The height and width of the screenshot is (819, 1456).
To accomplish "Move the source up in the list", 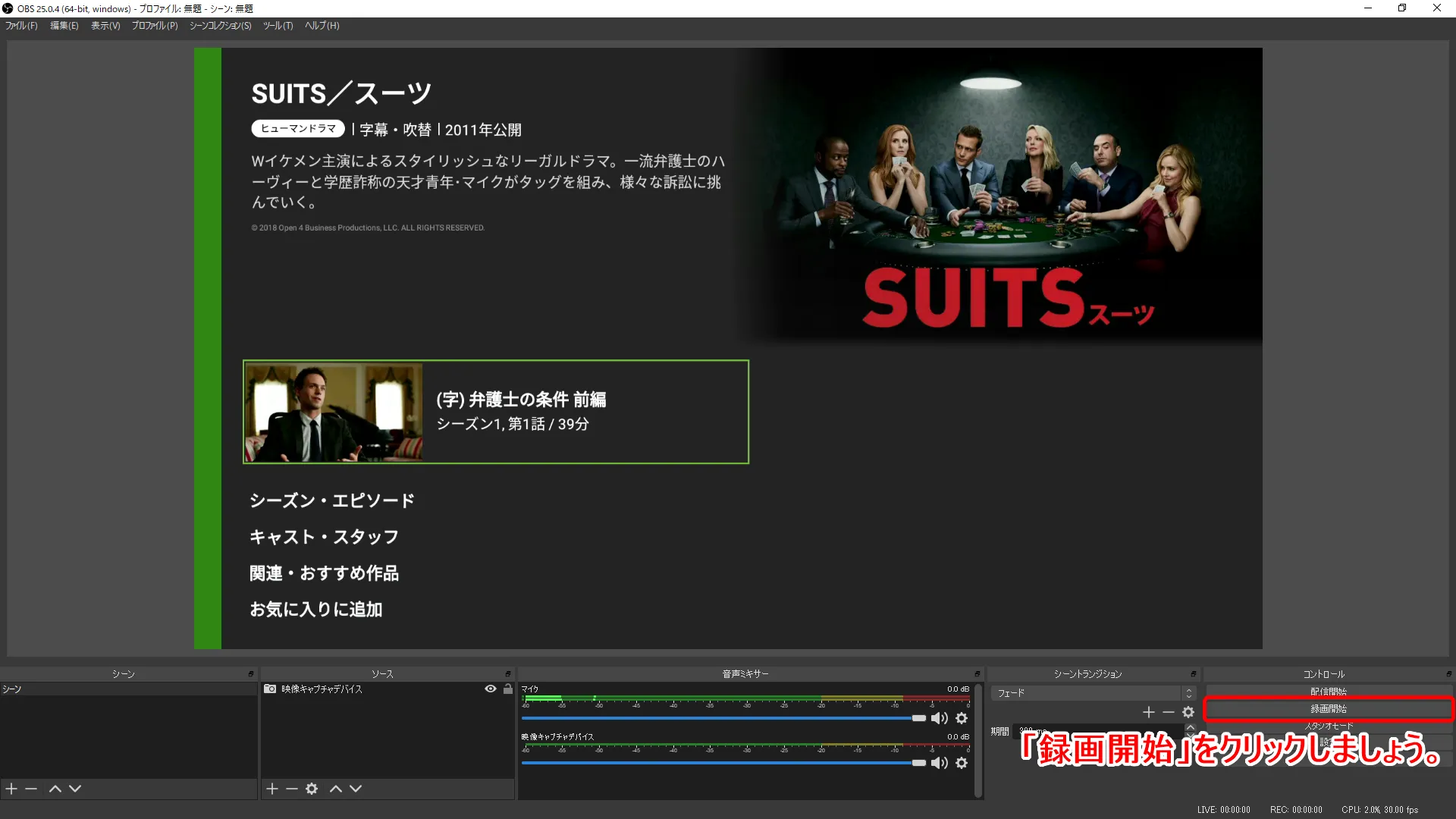I will click(336, 789).
